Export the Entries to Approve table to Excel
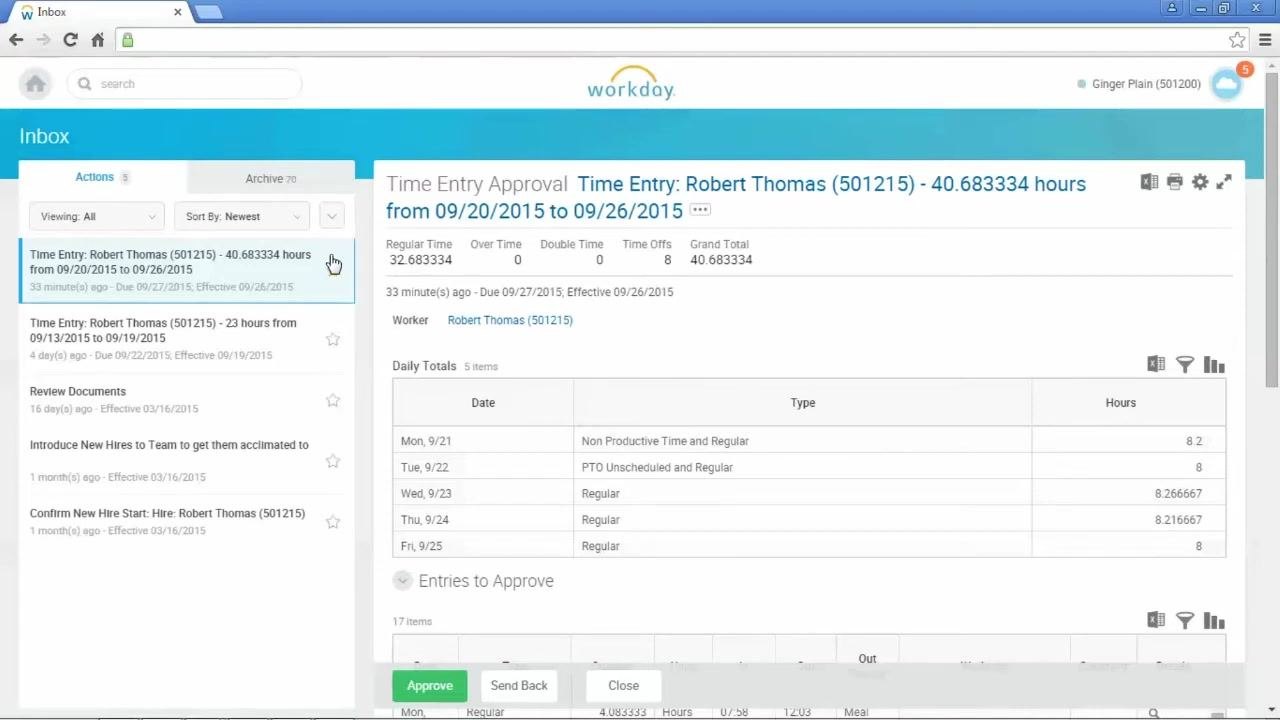Image resolution: width=1280 pixels, height=720 pixels. [x=1156, y=620]
